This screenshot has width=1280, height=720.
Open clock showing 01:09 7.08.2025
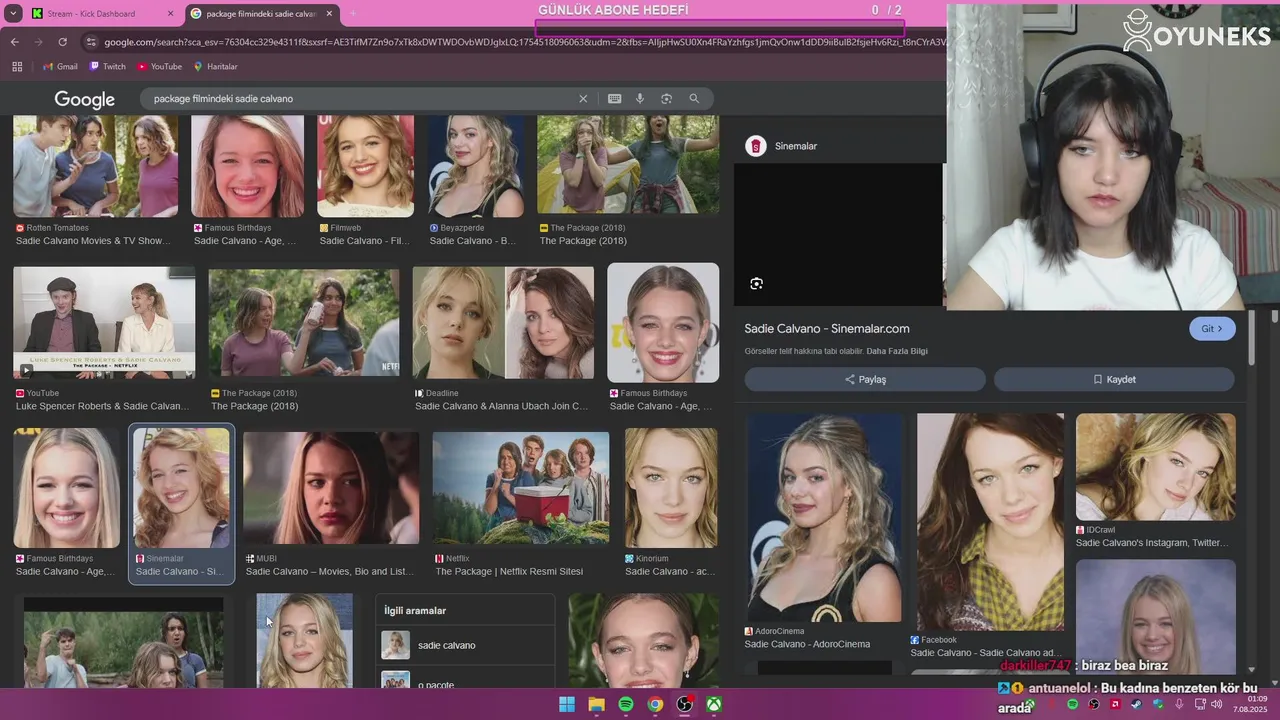click(1250, 705)
